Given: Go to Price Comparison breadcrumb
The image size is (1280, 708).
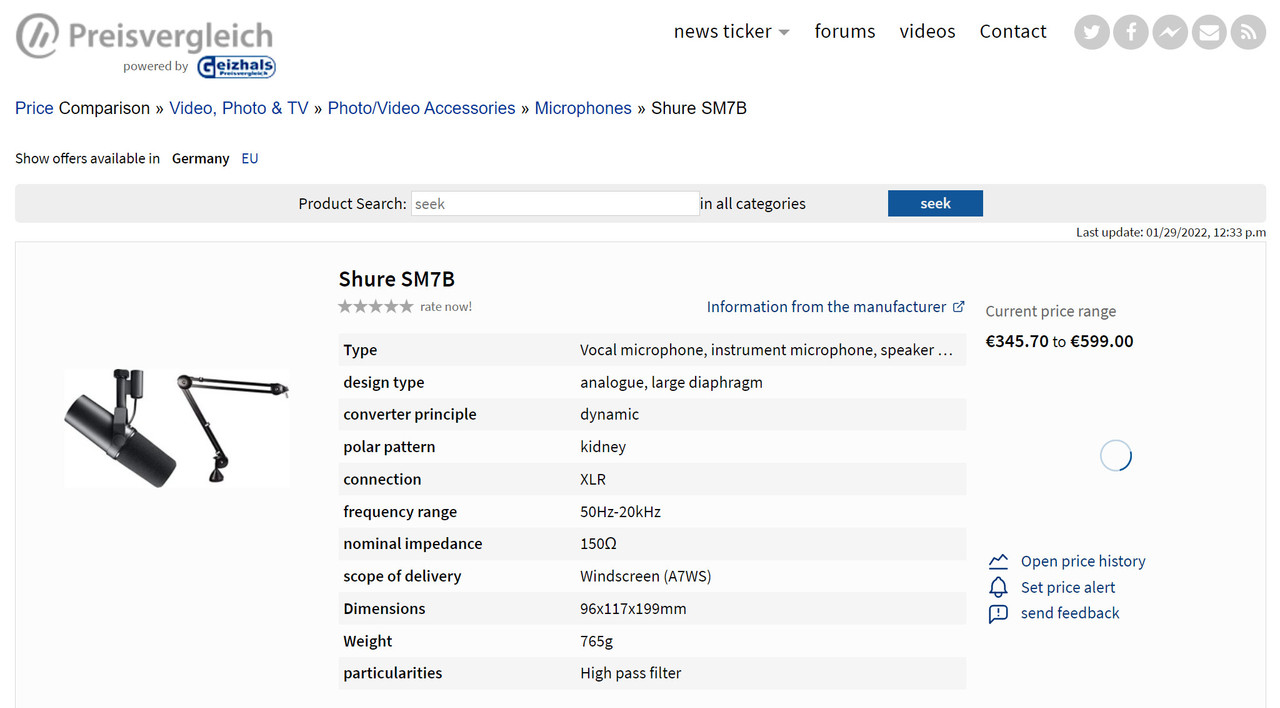Looking at the screenshot, I should [x=82, y=108].
